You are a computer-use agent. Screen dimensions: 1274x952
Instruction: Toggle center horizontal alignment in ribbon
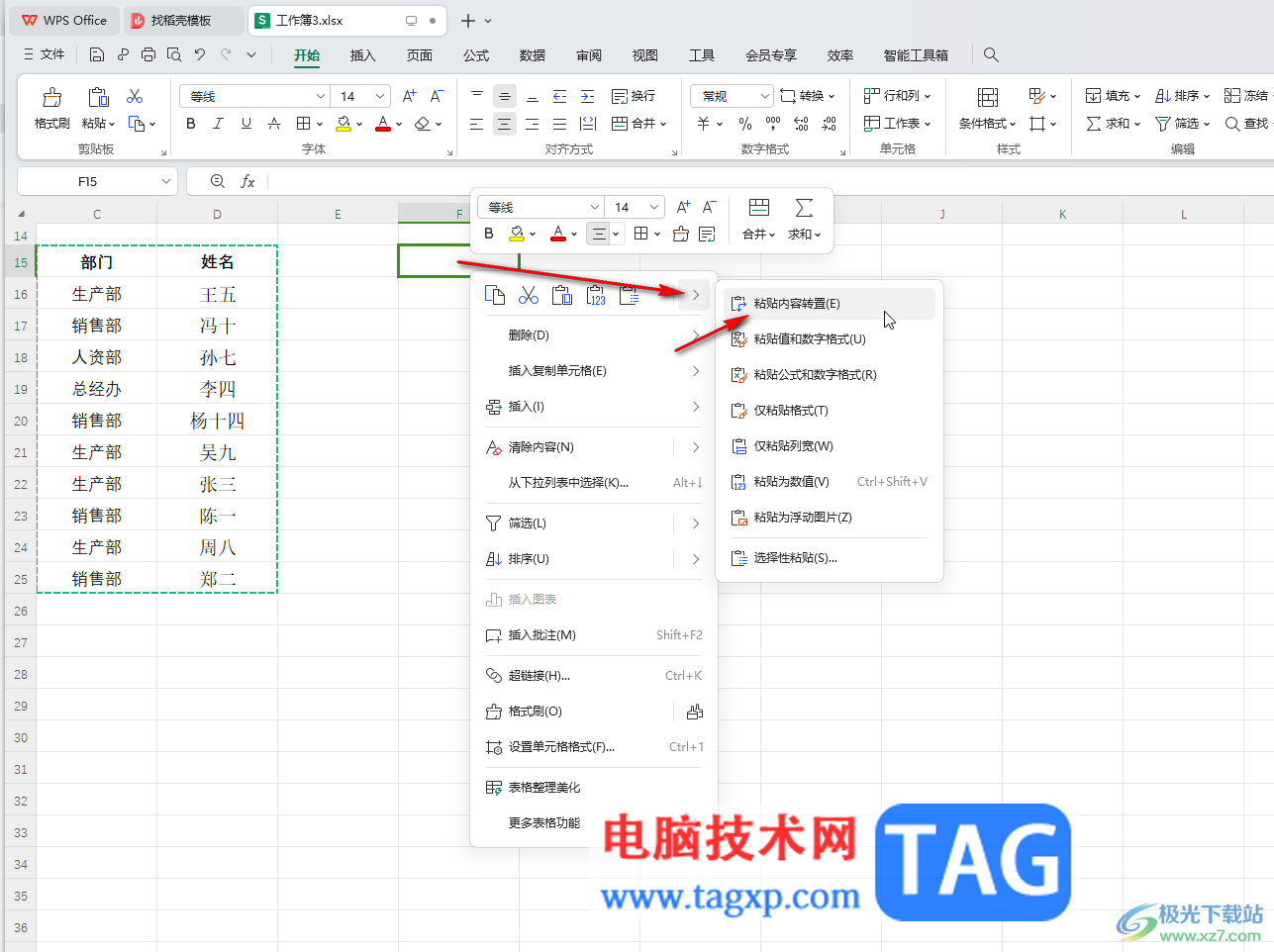505,124
